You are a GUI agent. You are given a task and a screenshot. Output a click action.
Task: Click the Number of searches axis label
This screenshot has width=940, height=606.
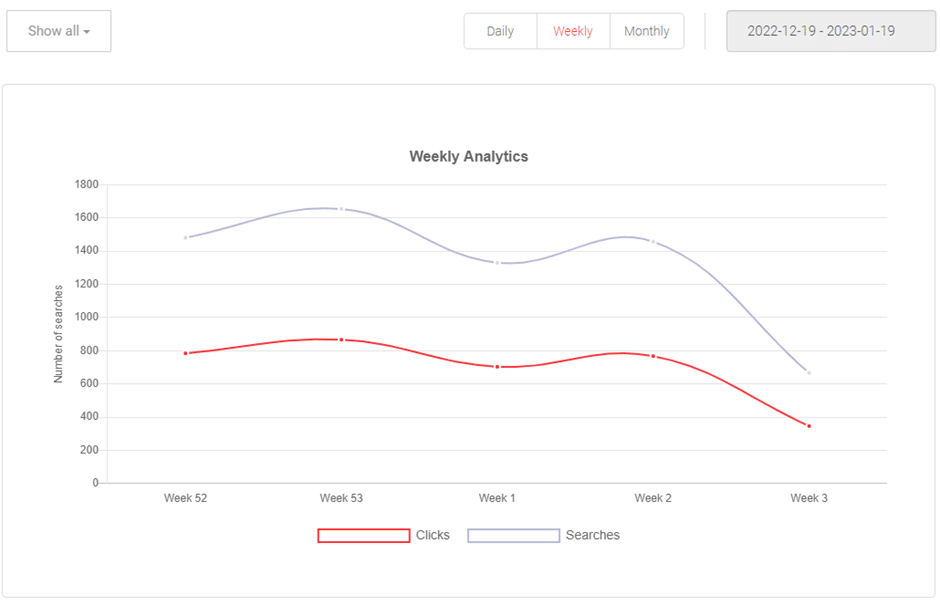pyautogui.click(x=57, y=332)
